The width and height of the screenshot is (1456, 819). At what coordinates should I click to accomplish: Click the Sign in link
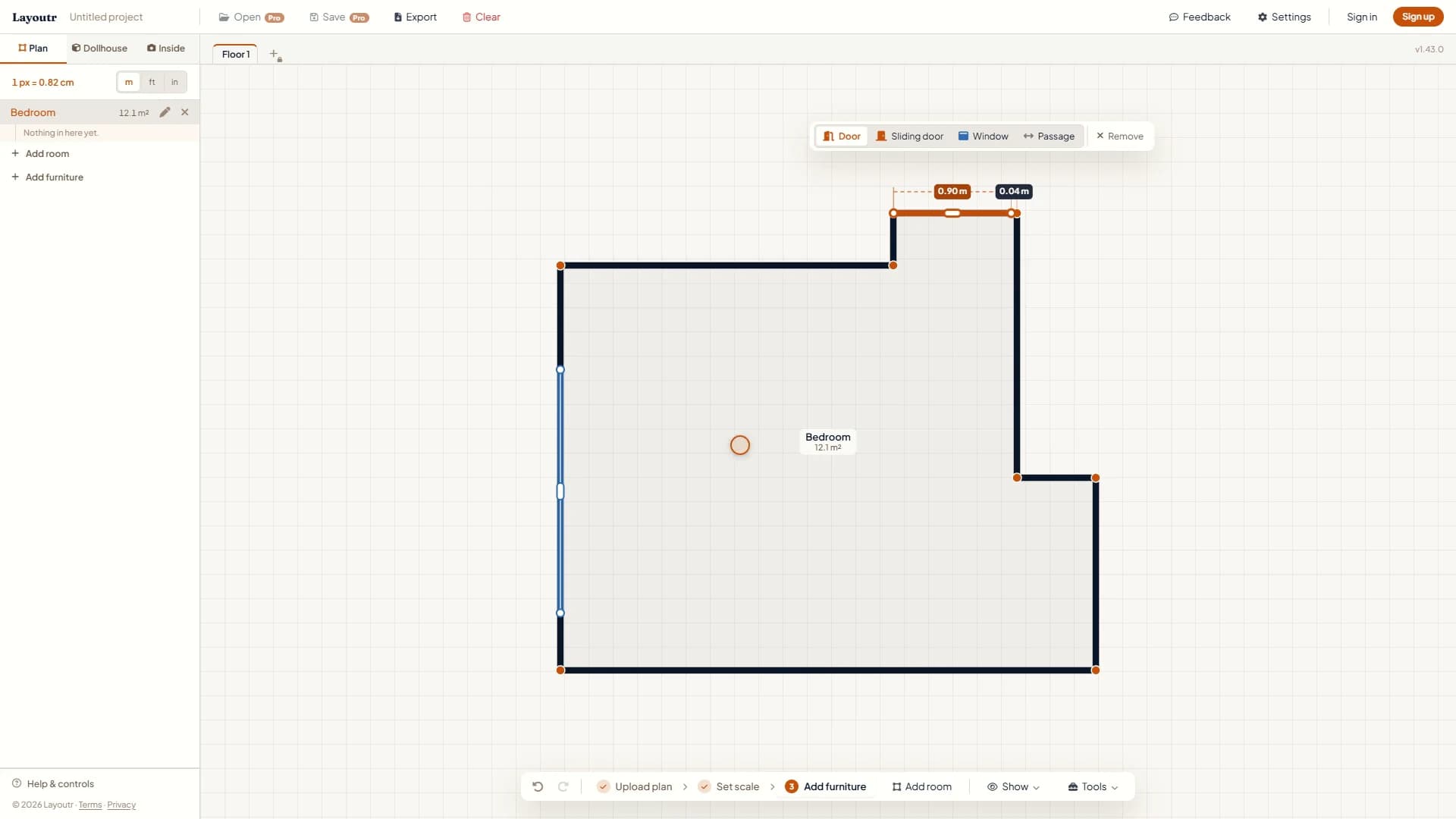tap(1362, 17)
